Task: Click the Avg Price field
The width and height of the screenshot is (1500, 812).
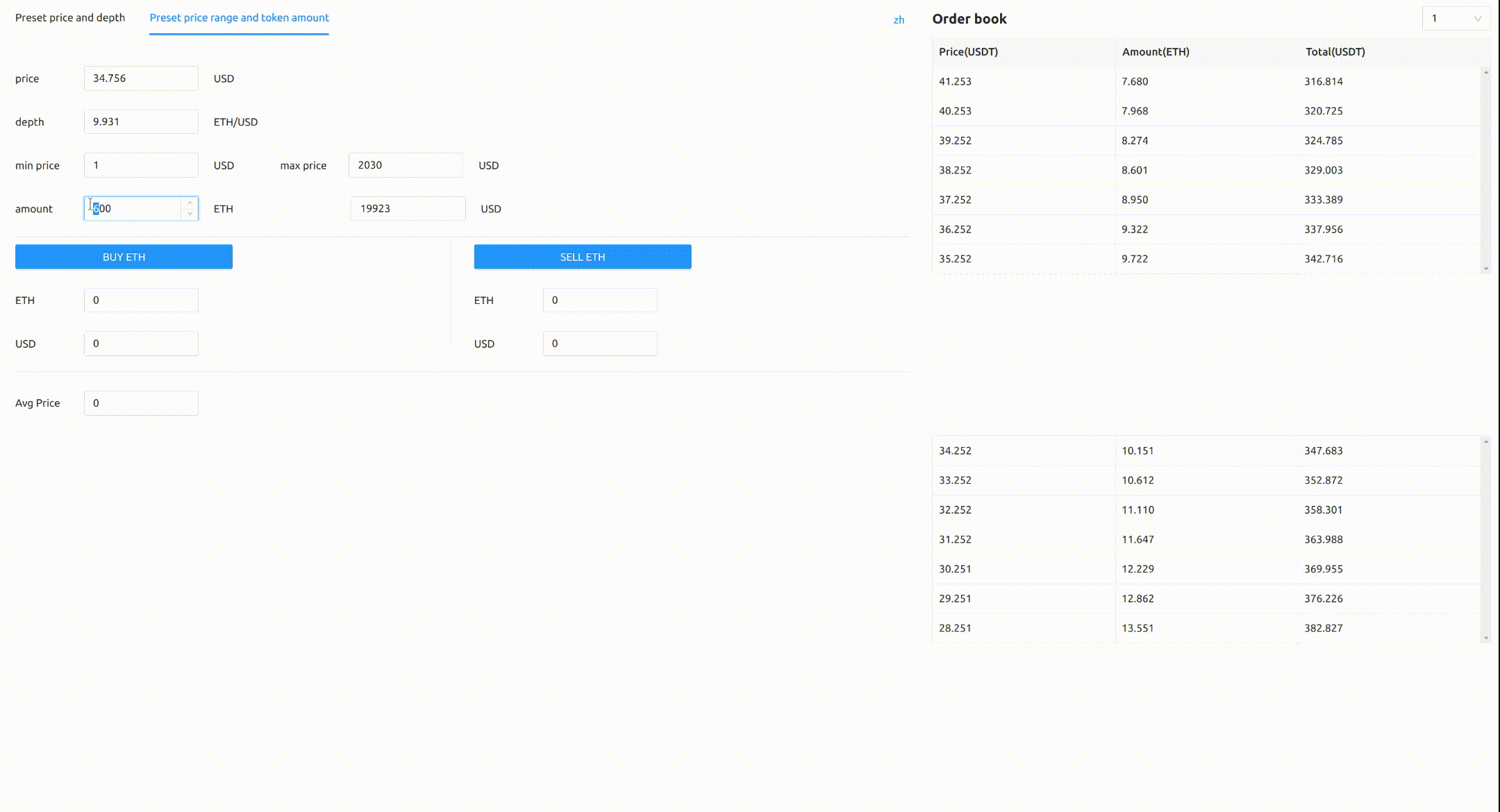Action: click(141, 403)
